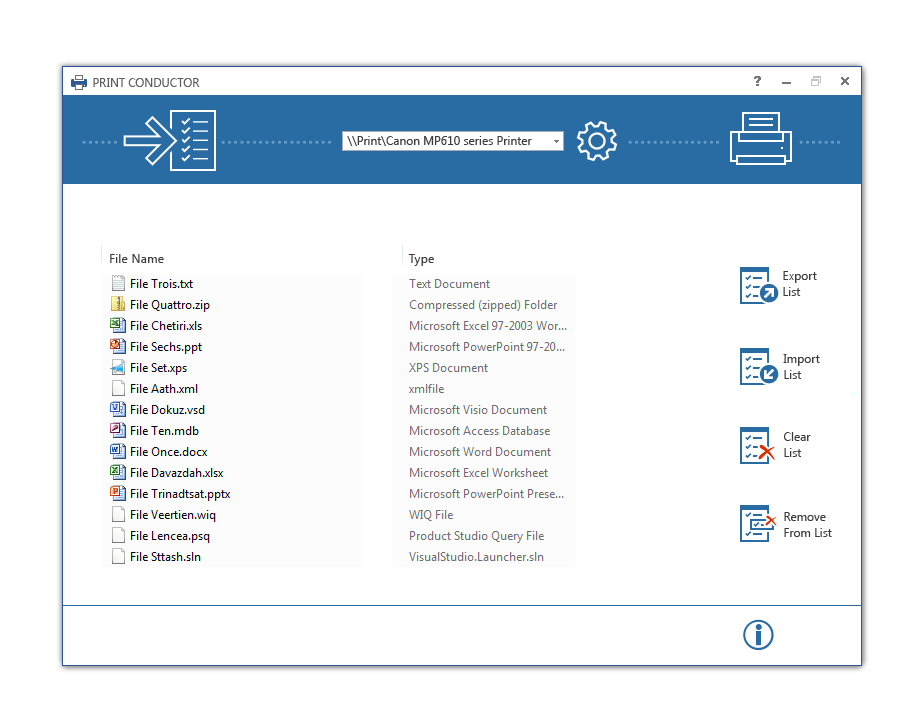Select File Chetiri.xls Excel icon
The width and height of the screenshot is (920, 720).
click(x=118, y=325)
